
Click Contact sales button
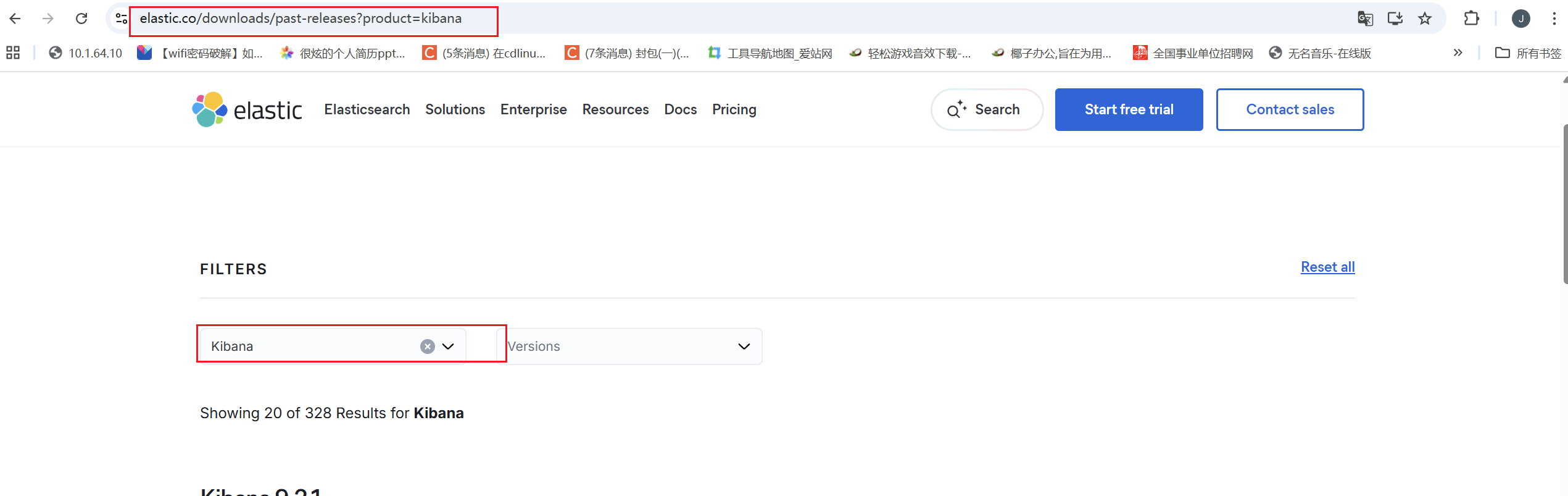[x=1290, y=109]
